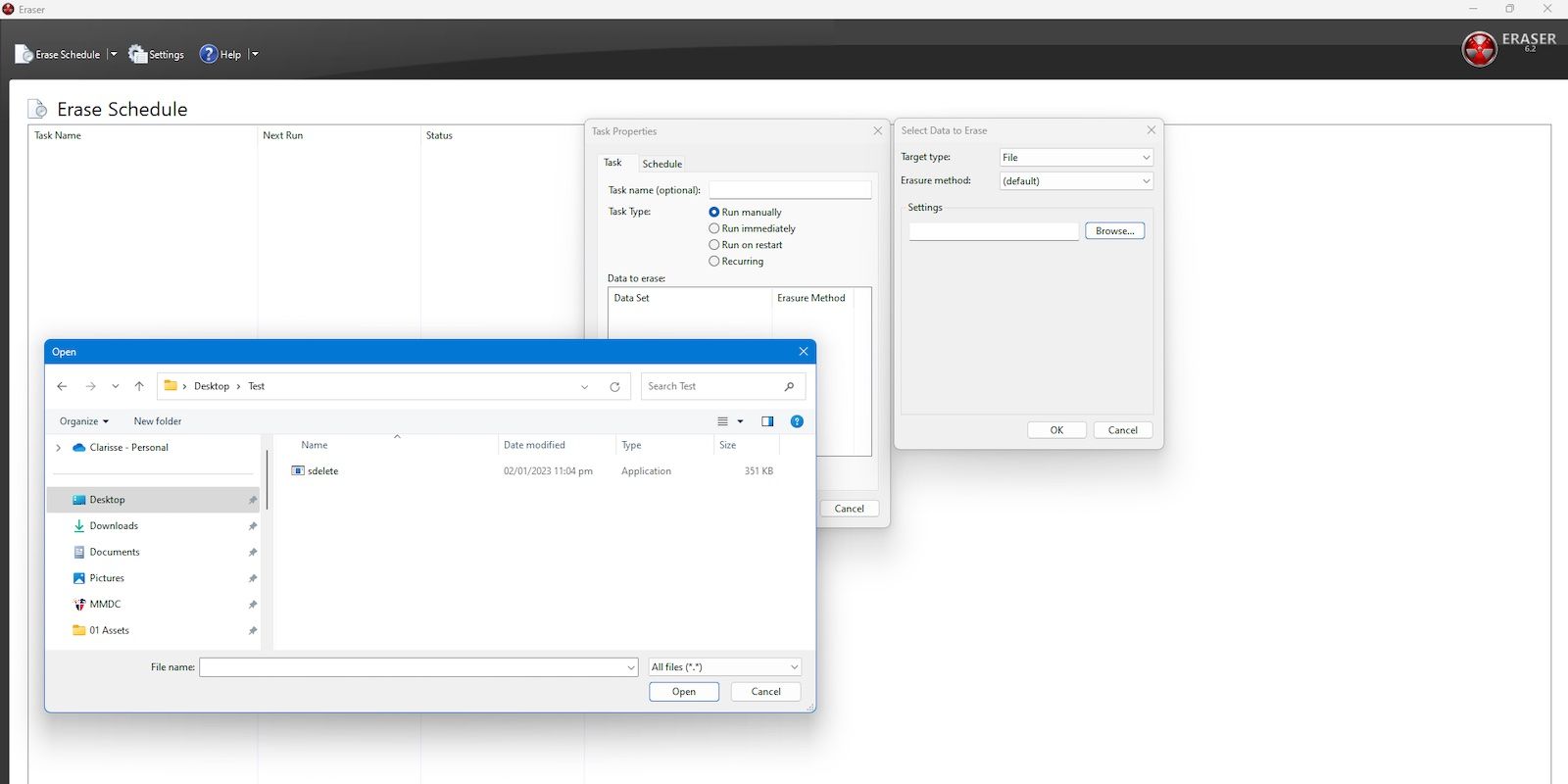The image size is (1568, 784).
Task: Expand Clarisse - Personal in navigation pane
Action: coord(59,448)
